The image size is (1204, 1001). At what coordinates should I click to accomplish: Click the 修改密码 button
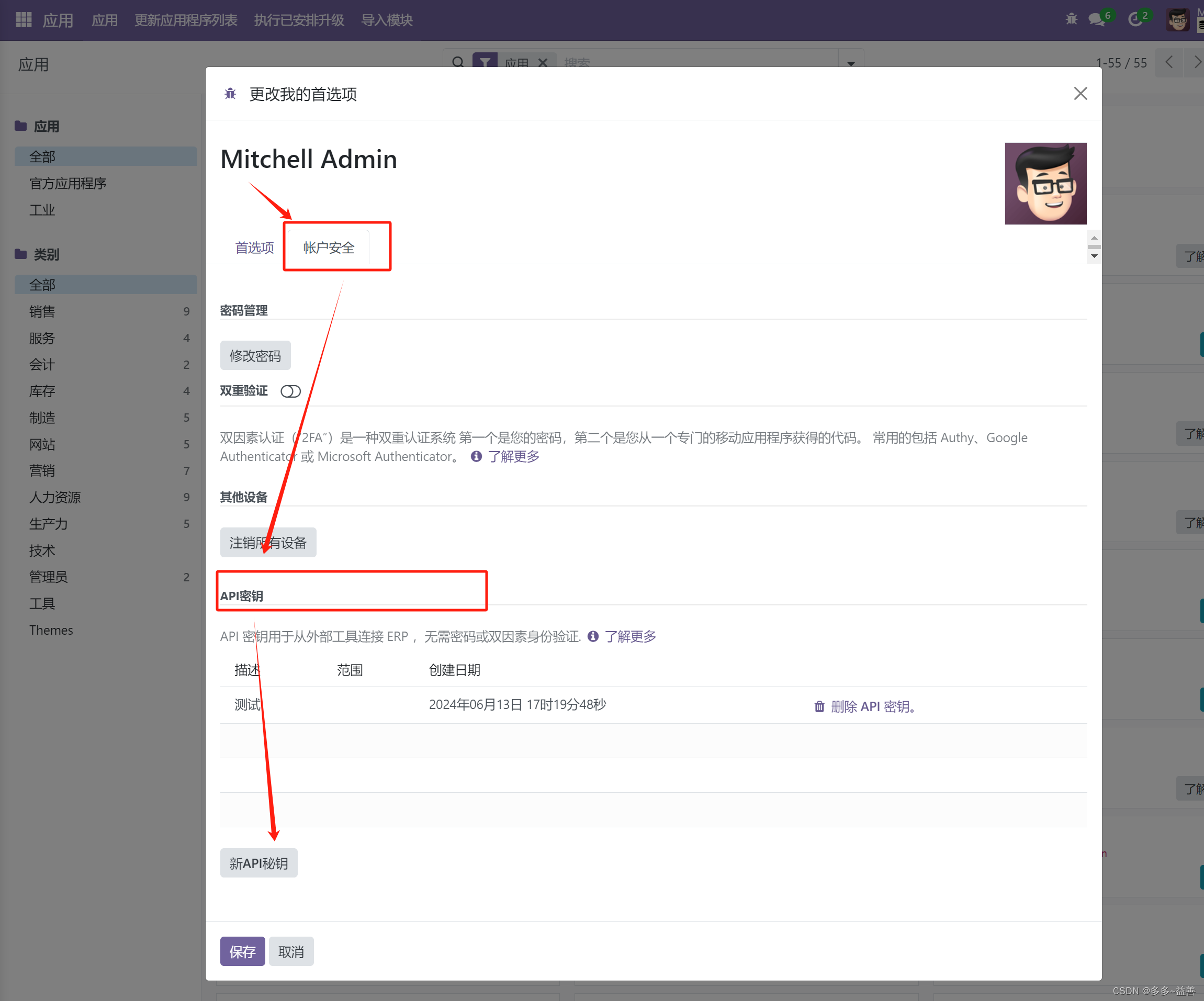click(255, 355)
